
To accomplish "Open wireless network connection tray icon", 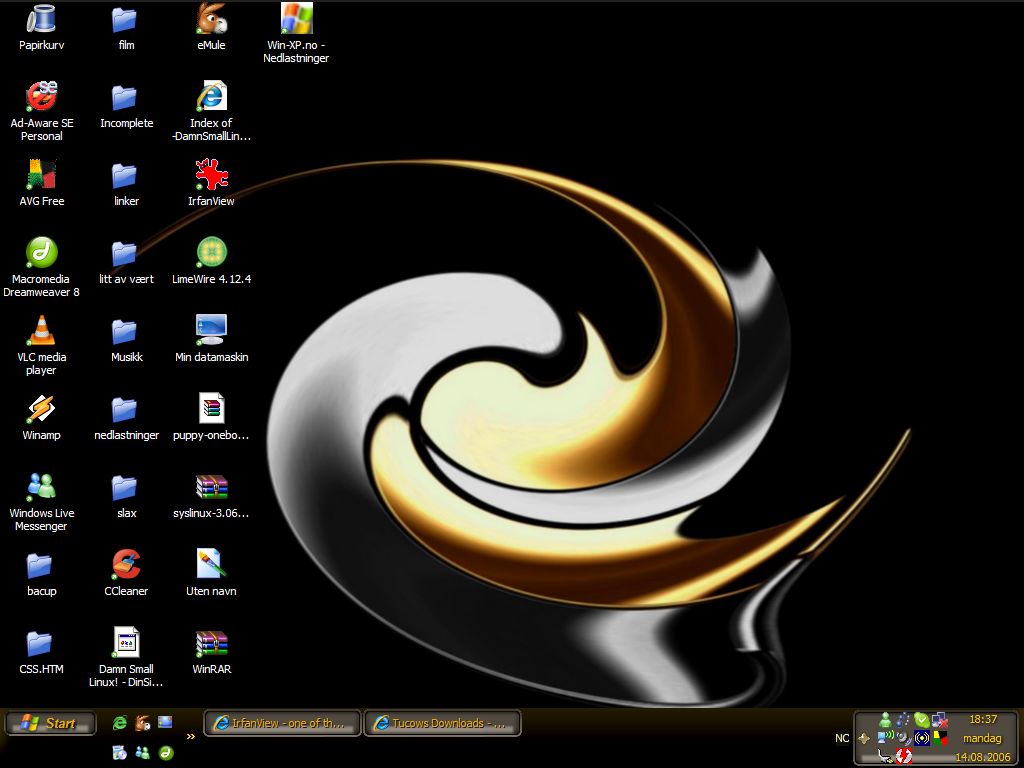I will pyautogui.click(x=885, y=737).
